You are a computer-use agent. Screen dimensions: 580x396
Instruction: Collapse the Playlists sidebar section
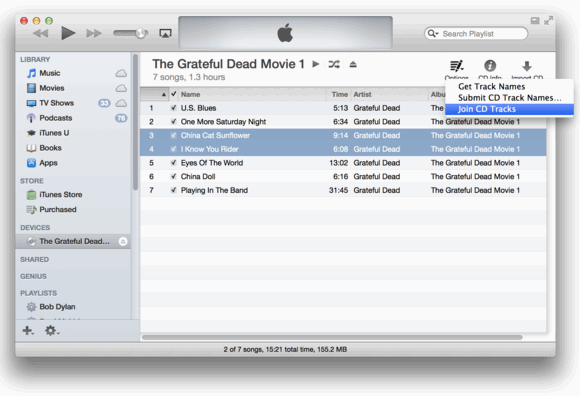[38, 293]
